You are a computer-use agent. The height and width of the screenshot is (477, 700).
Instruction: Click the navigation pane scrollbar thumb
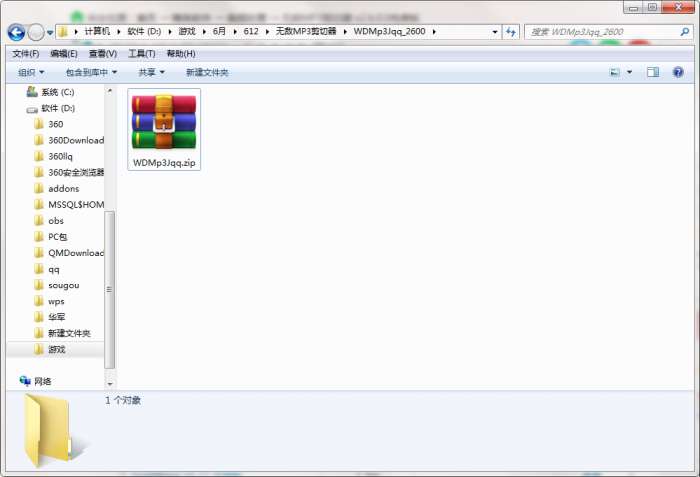(109, 290)
